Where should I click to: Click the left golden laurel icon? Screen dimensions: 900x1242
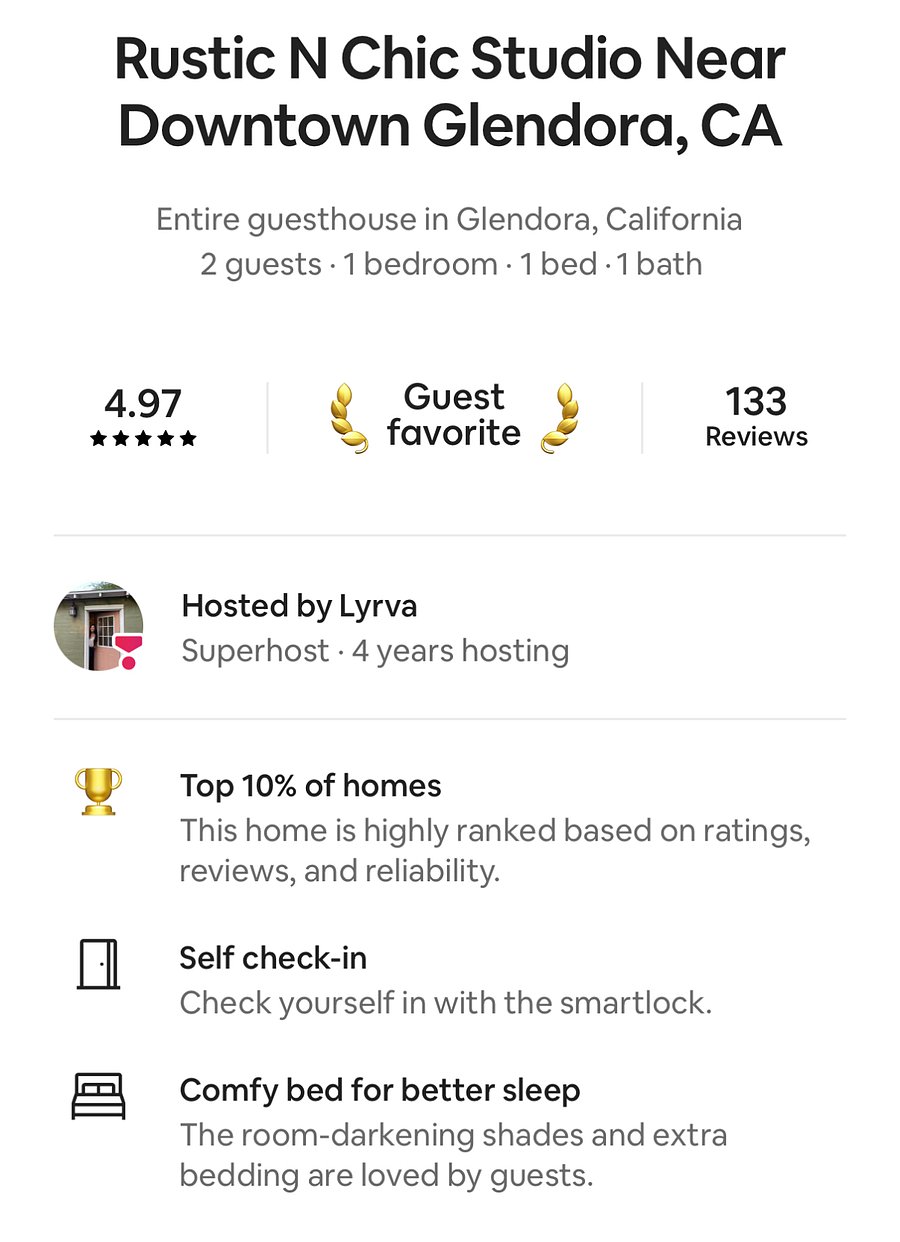(x=349, y=417)
